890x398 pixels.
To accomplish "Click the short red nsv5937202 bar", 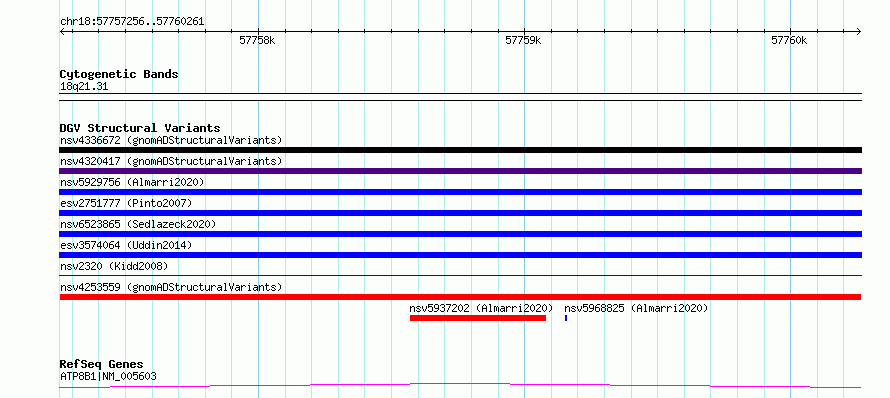I will click(478, 318).
